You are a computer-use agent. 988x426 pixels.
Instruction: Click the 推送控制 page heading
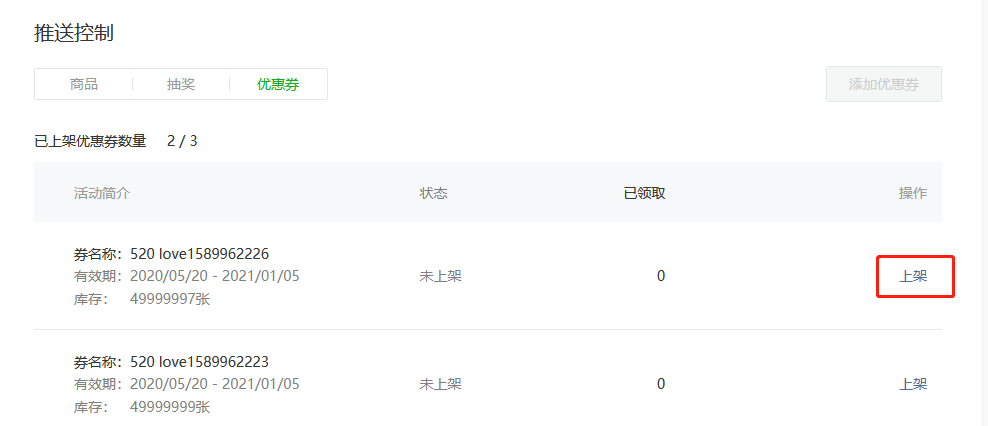(x=74, y=33)
